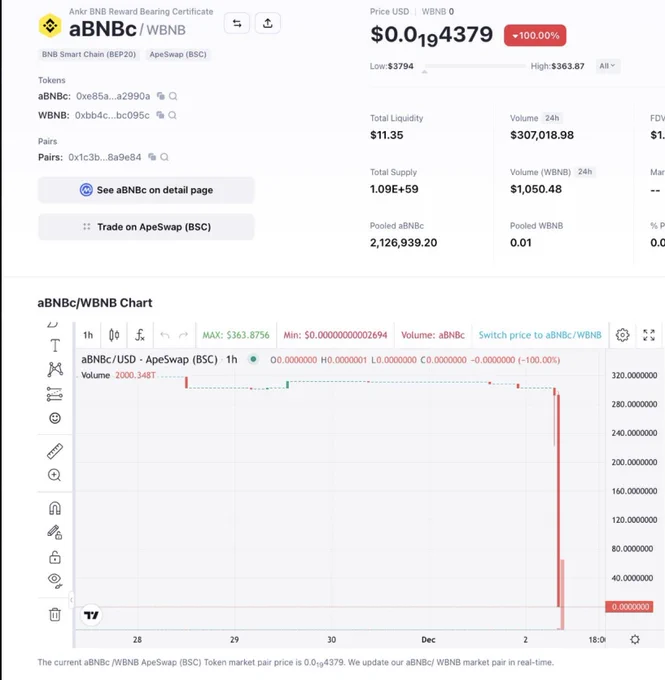Select the Zoom In tool
Screen dimensions: 665x680
(55, 475)
